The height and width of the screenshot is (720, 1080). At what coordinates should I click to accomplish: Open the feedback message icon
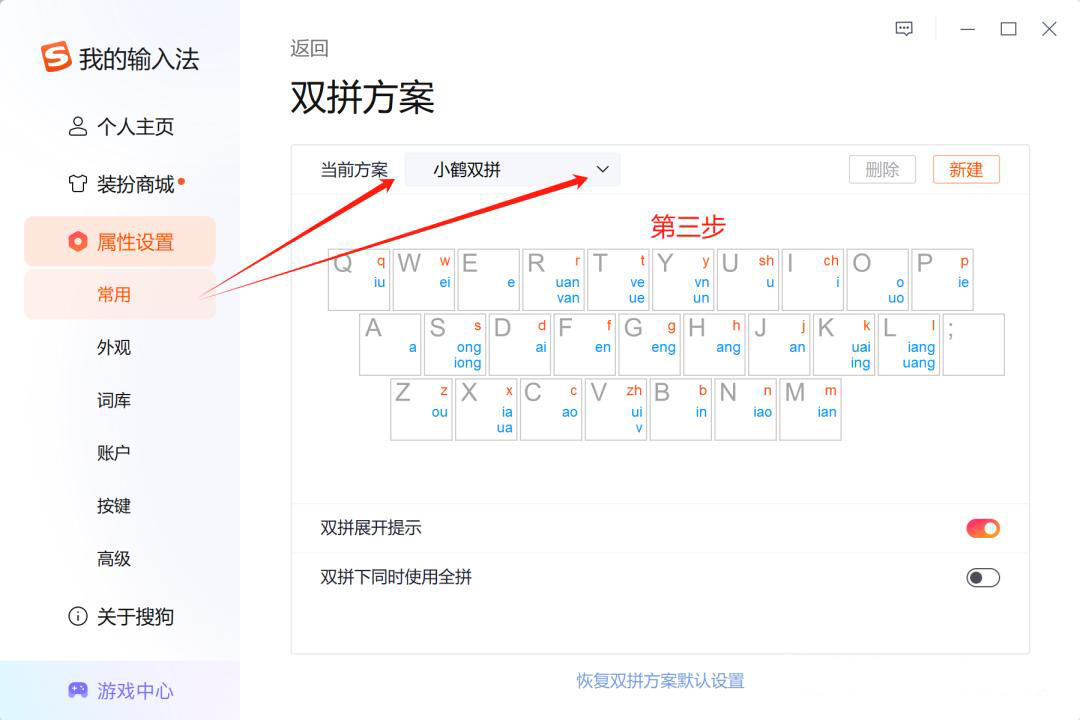coord(904,29)
